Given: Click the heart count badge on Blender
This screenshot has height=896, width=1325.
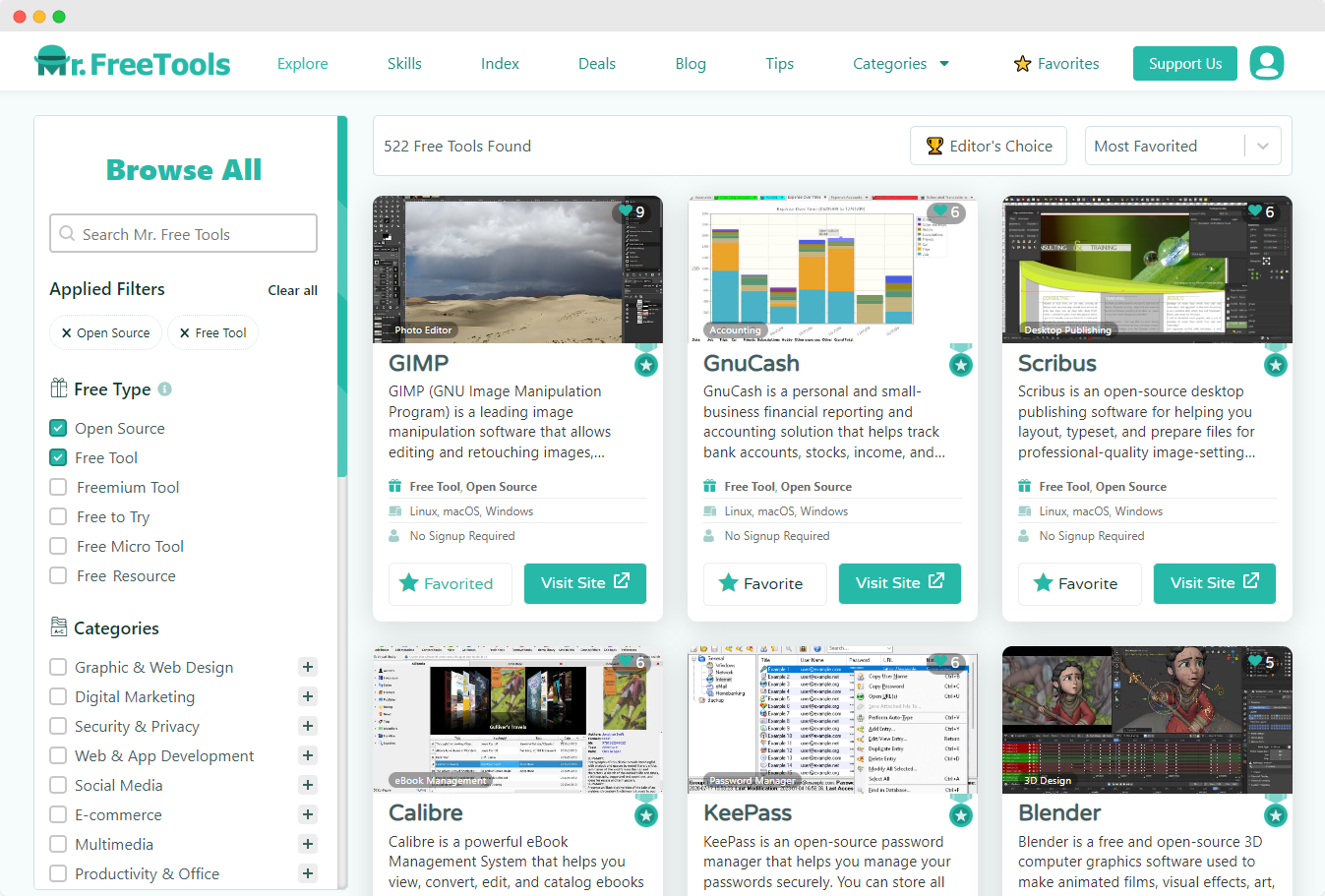Looking at the screenshot, I should coord(1260,662).
